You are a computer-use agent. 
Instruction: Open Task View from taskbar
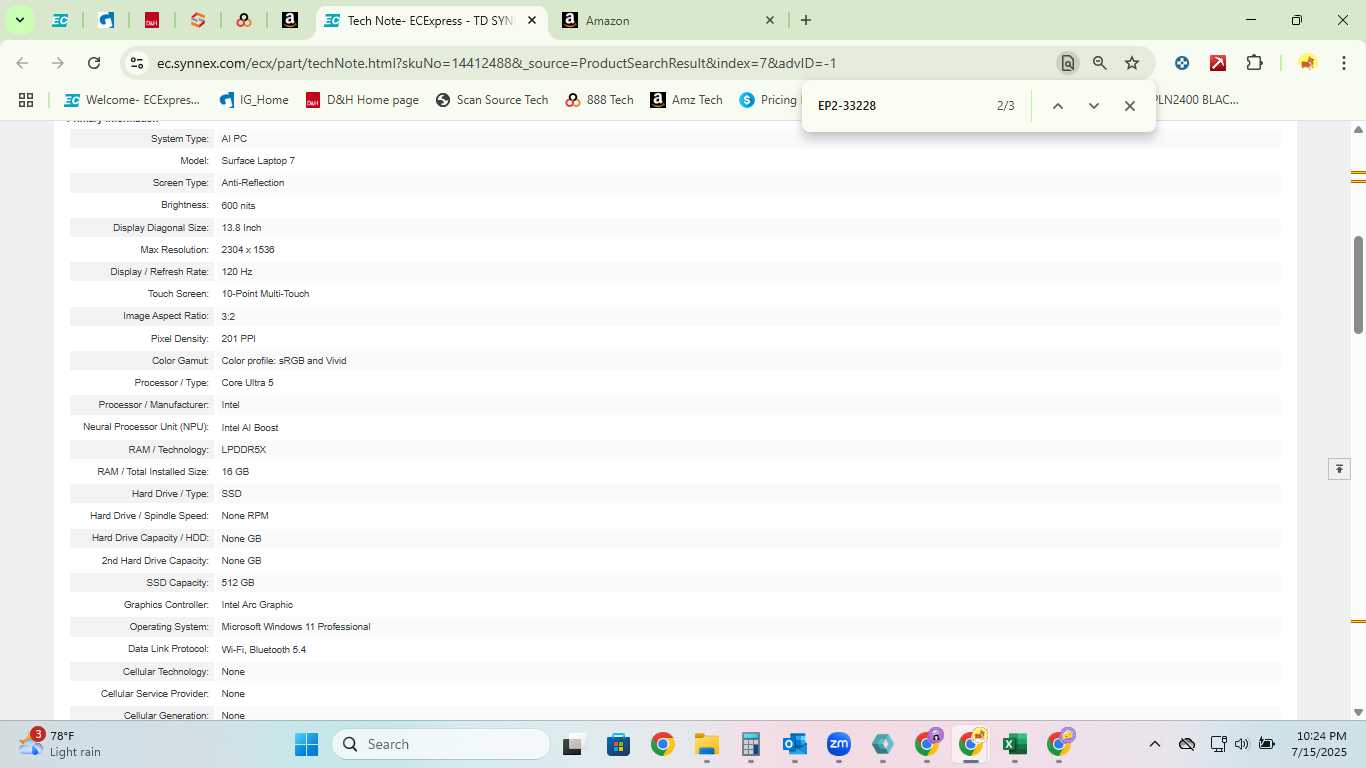tap(573, 744)
